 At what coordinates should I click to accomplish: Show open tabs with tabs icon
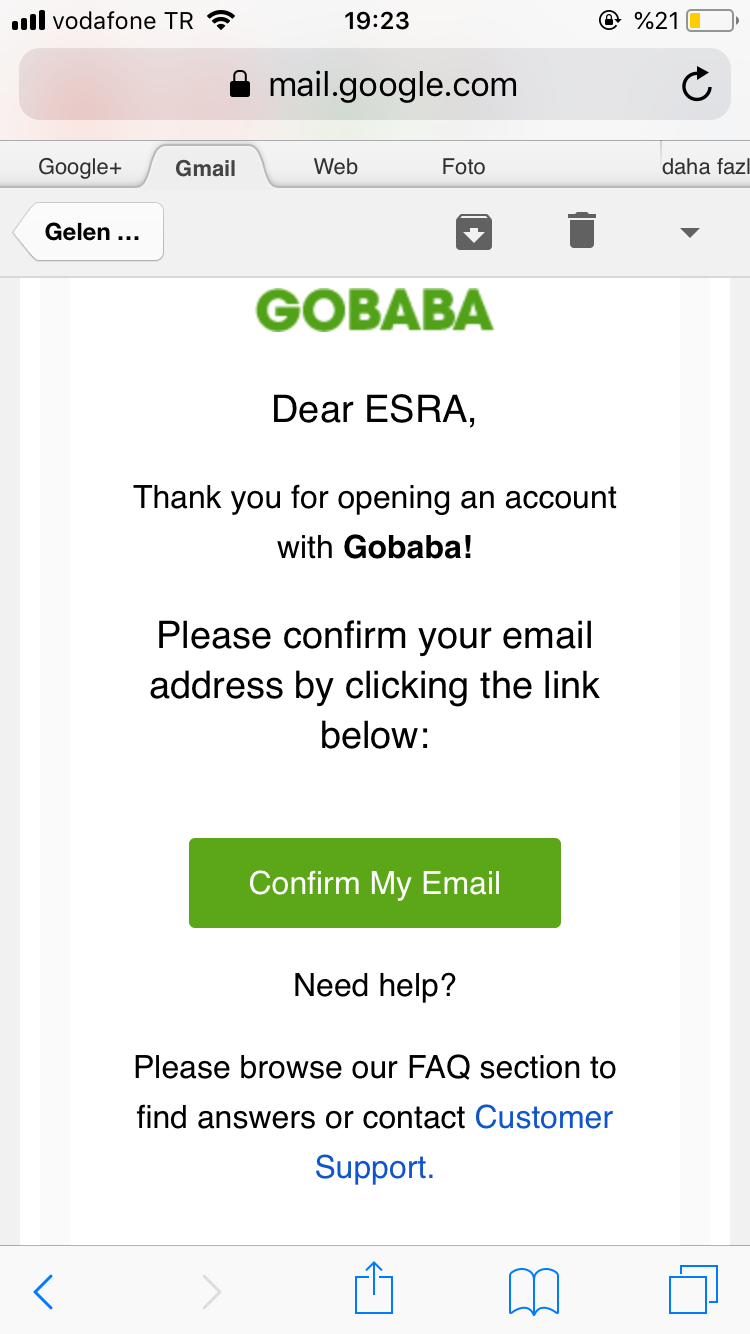694,1290
